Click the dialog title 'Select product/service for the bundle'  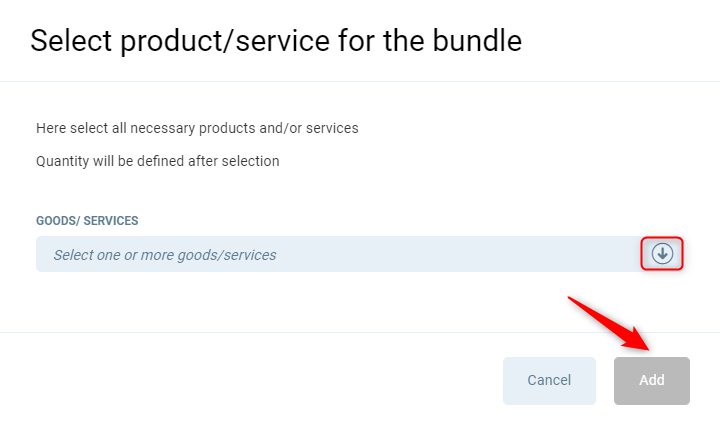tap(276, 41)
